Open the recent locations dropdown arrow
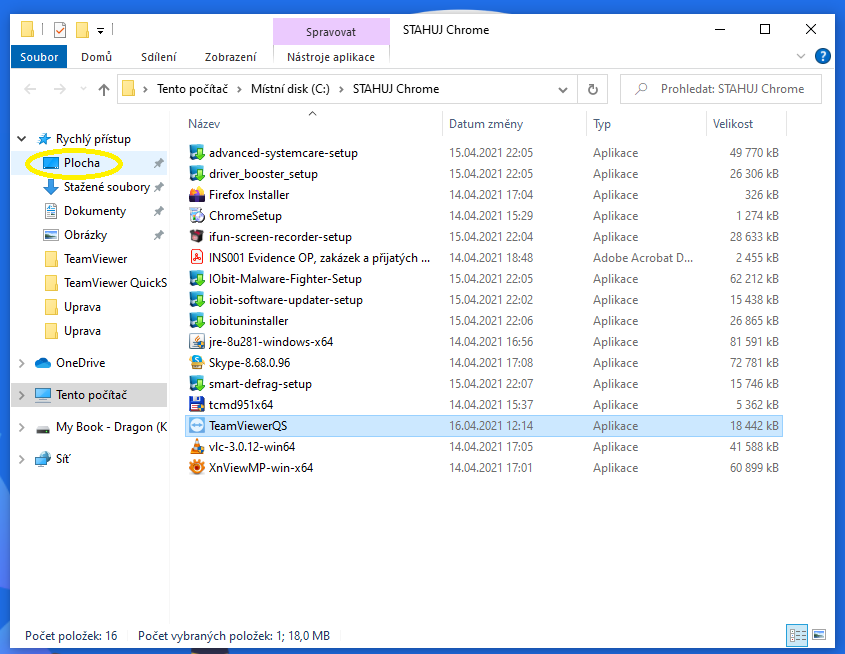The image size is (845, 654). point(83,89)
